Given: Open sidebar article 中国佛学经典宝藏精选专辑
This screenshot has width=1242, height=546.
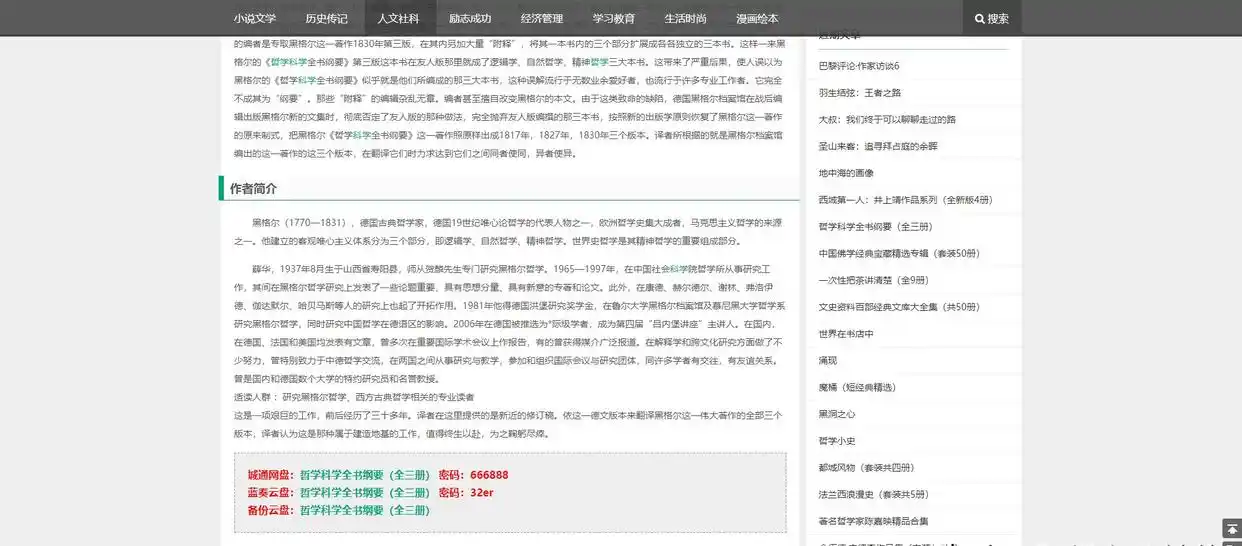Looking at the screenshot, I should click(x=899, y=253).
